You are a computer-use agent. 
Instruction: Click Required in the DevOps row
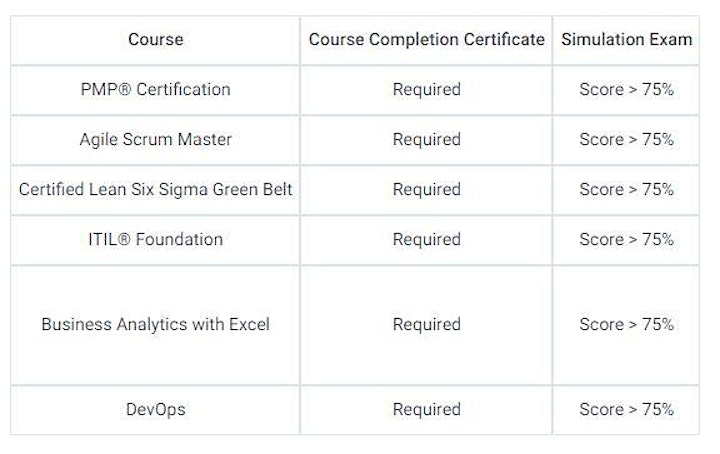coord(427,409)
